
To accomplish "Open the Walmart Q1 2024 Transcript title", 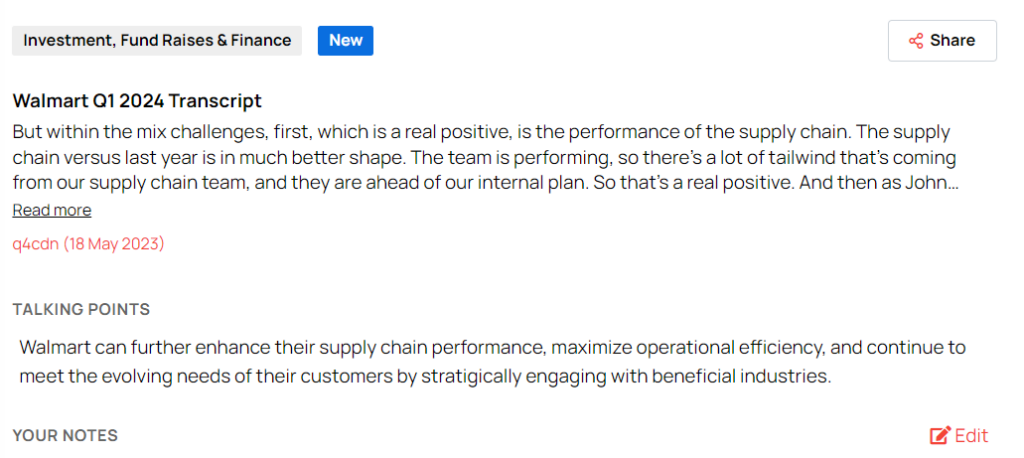I will pos(137,100).
